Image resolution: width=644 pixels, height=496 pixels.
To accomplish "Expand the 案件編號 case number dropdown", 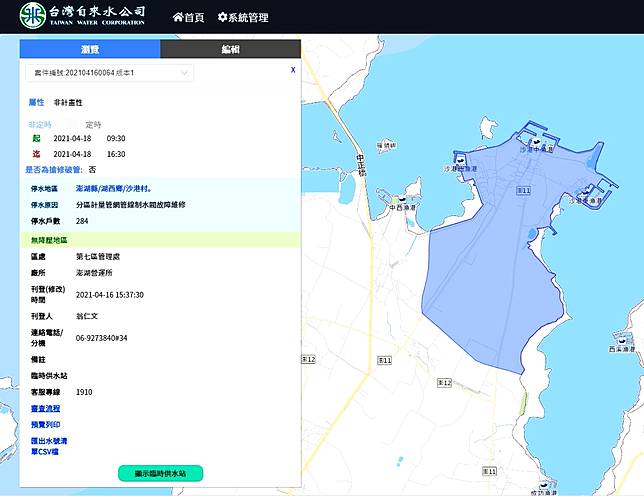I will 110,73.
